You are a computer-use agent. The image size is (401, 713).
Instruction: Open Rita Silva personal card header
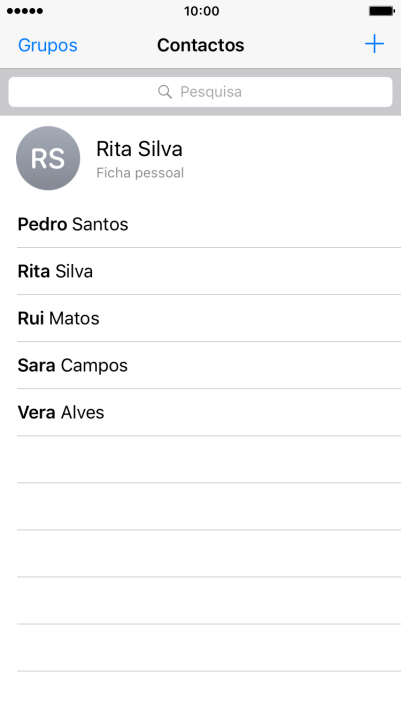(200, 158)
